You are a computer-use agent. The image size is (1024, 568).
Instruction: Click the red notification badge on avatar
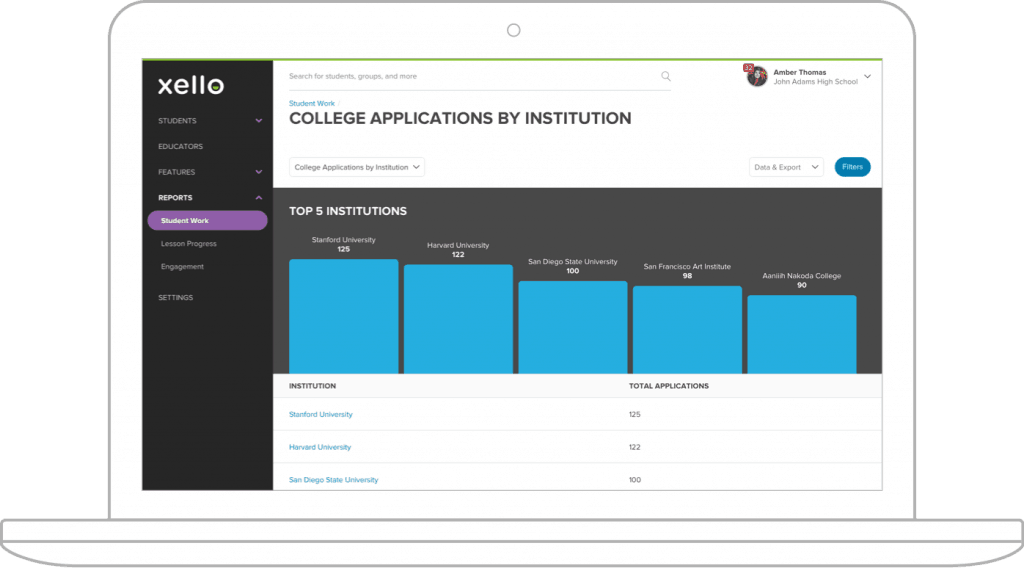coord(748,68)
